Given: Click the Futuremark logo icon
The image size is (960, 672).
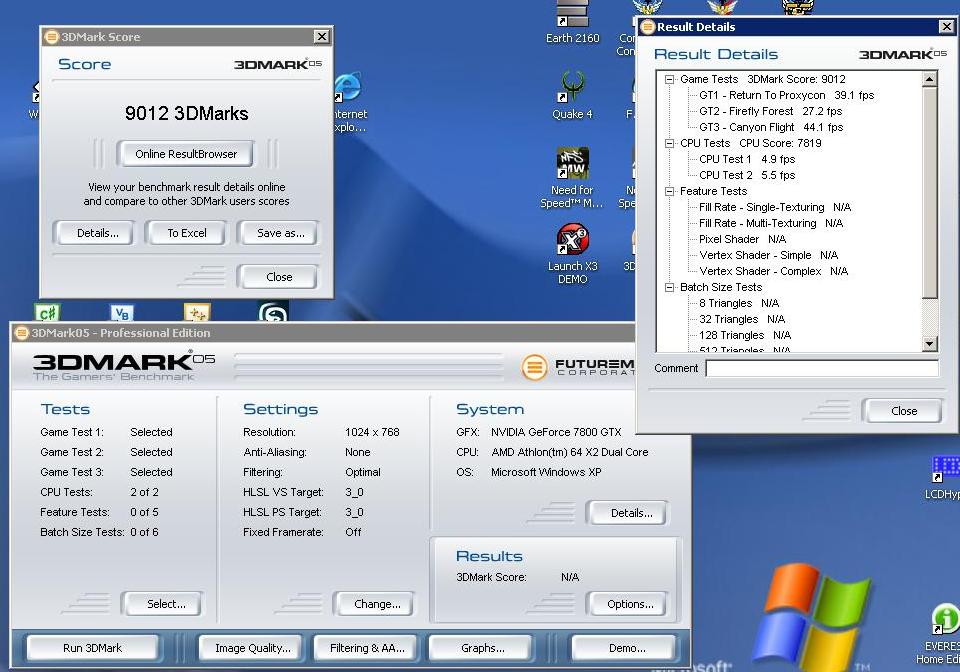Looking at the screenshot, I should tap(534, 367).
